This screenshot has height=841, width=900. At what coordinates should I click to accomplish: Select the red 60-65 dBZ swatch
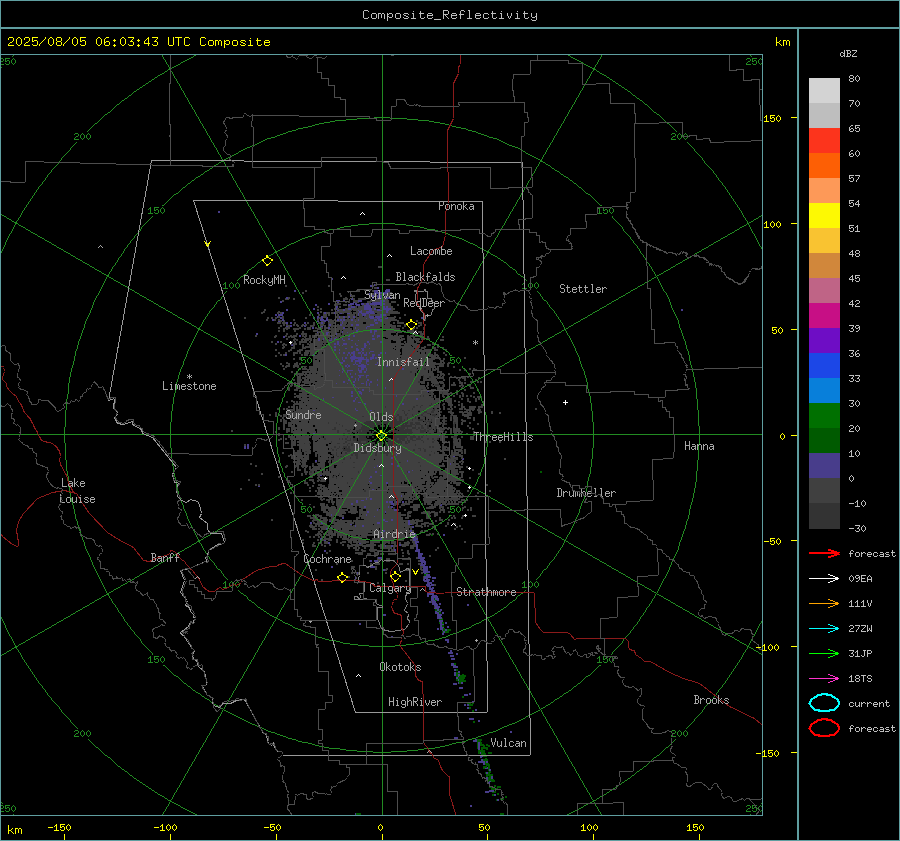(824, 141)
